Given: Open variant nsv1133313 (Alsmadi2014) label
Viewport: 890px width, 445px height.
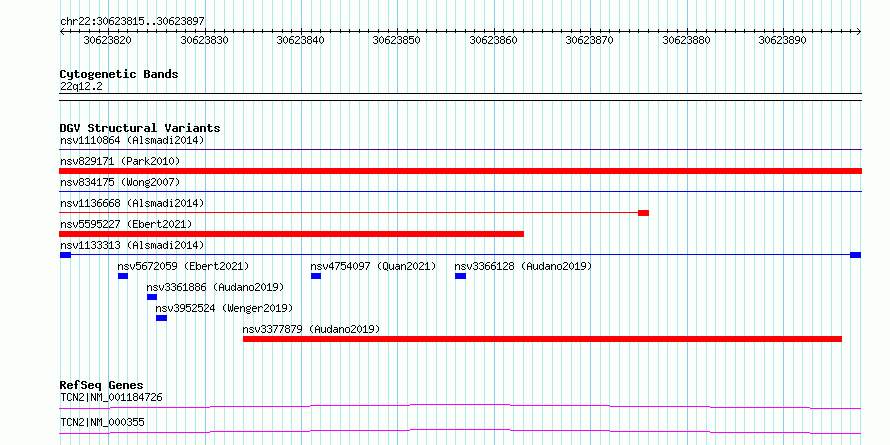Looking at the screenshot, I should [x=132, y=245].
